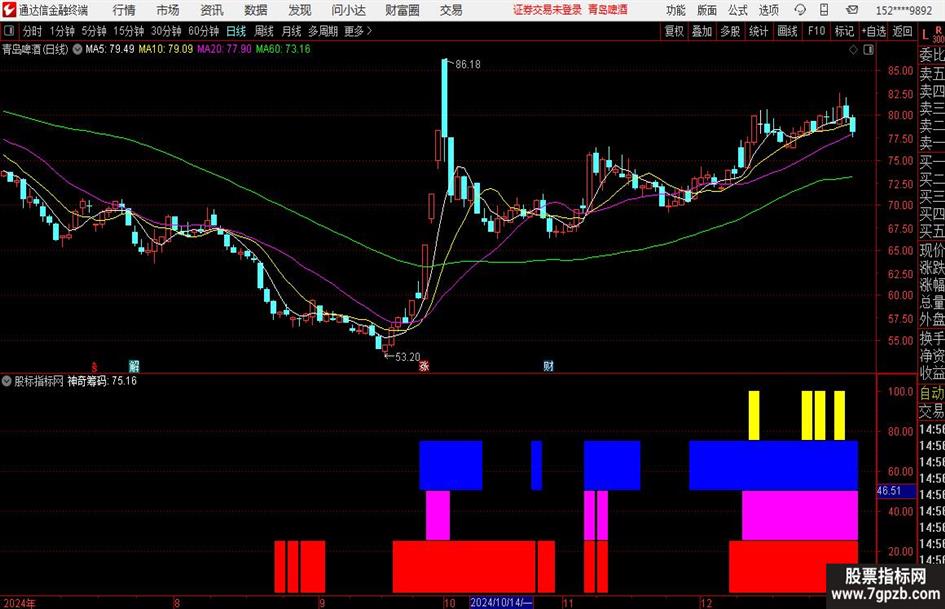
Task: Open the mail envelope icon
Action: (x=852, y=10)
